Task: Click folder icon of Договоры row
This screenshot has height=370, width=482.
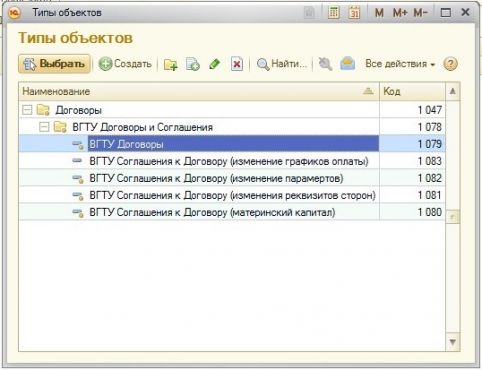Action: click(x=43, y=110)
